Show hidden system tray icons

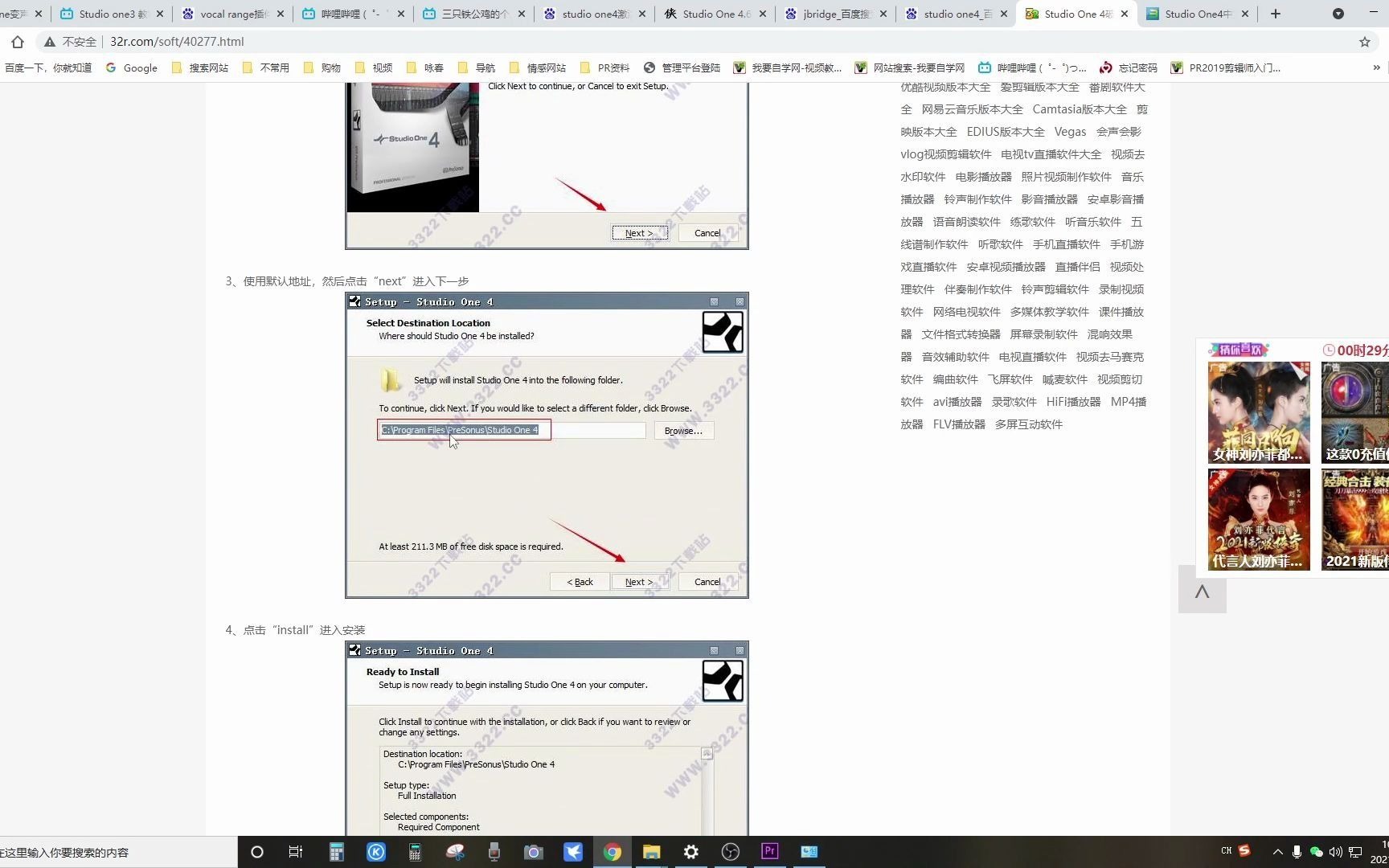point(1278,852)
